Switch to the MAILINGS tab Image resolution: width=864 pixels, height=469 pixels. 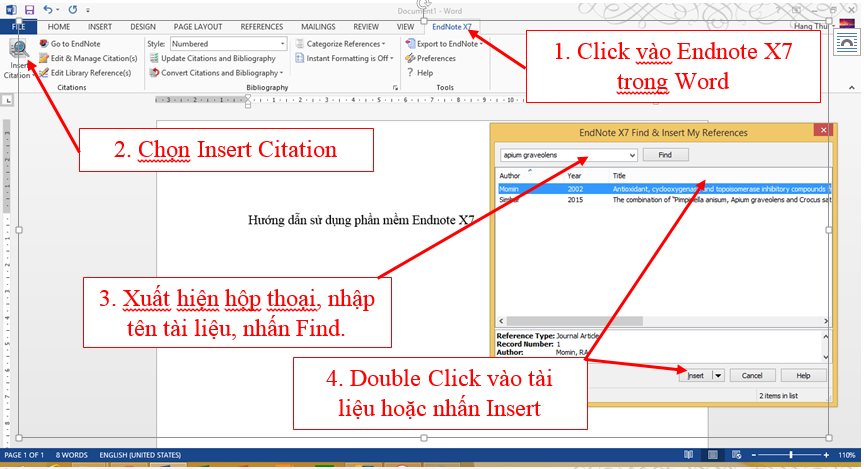318,26
